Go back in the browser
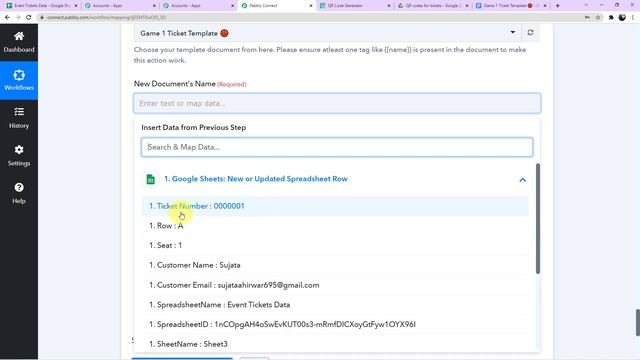 click(x=7, y=18)
